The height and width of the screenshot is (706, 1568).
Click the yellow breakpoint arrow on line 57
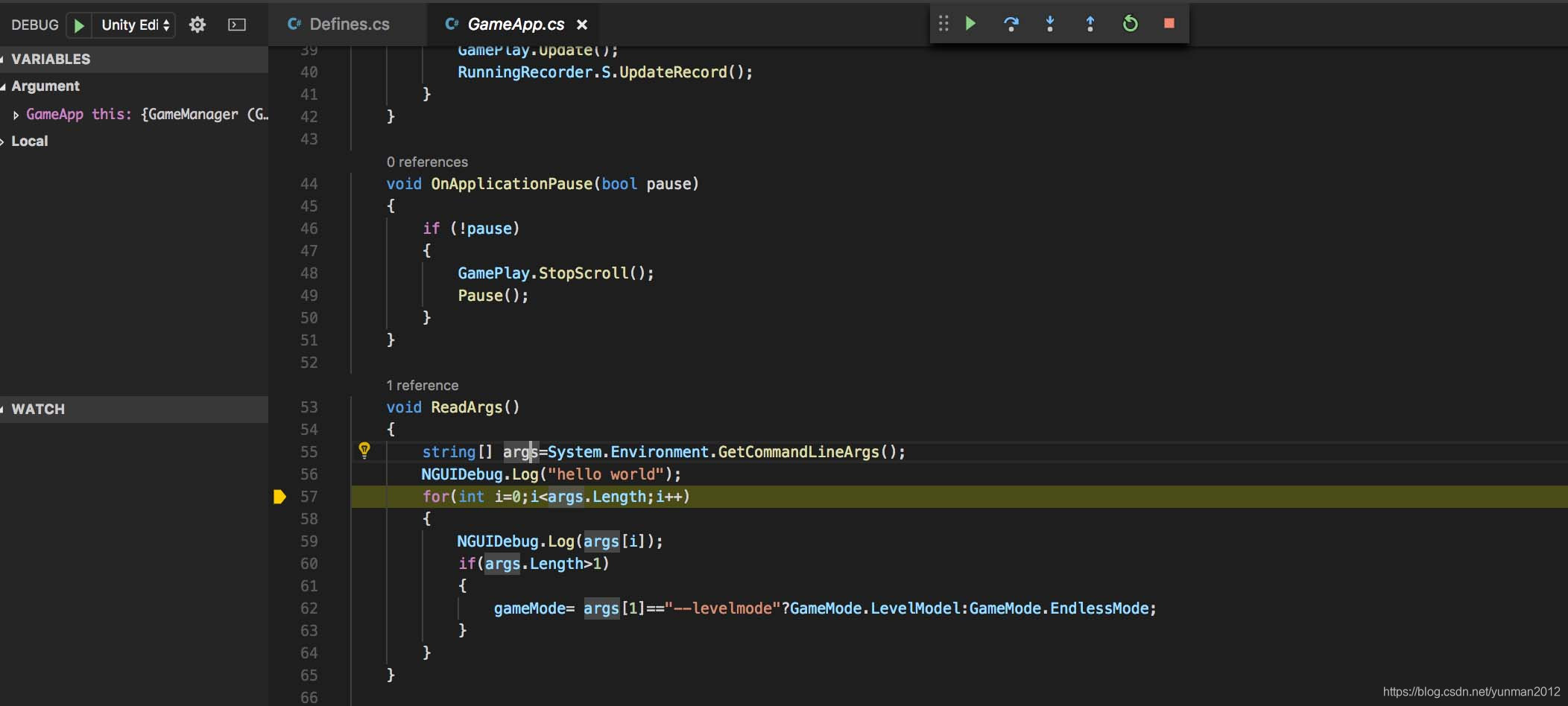[x=279, y=497]
